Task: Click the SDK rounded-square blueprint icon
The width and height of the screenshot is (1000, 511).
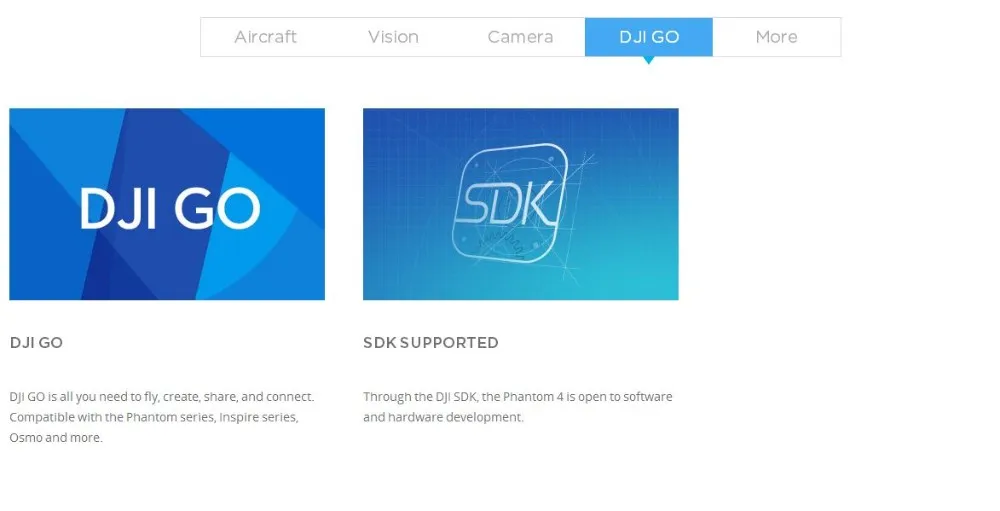Action: (x=510, y=204)
